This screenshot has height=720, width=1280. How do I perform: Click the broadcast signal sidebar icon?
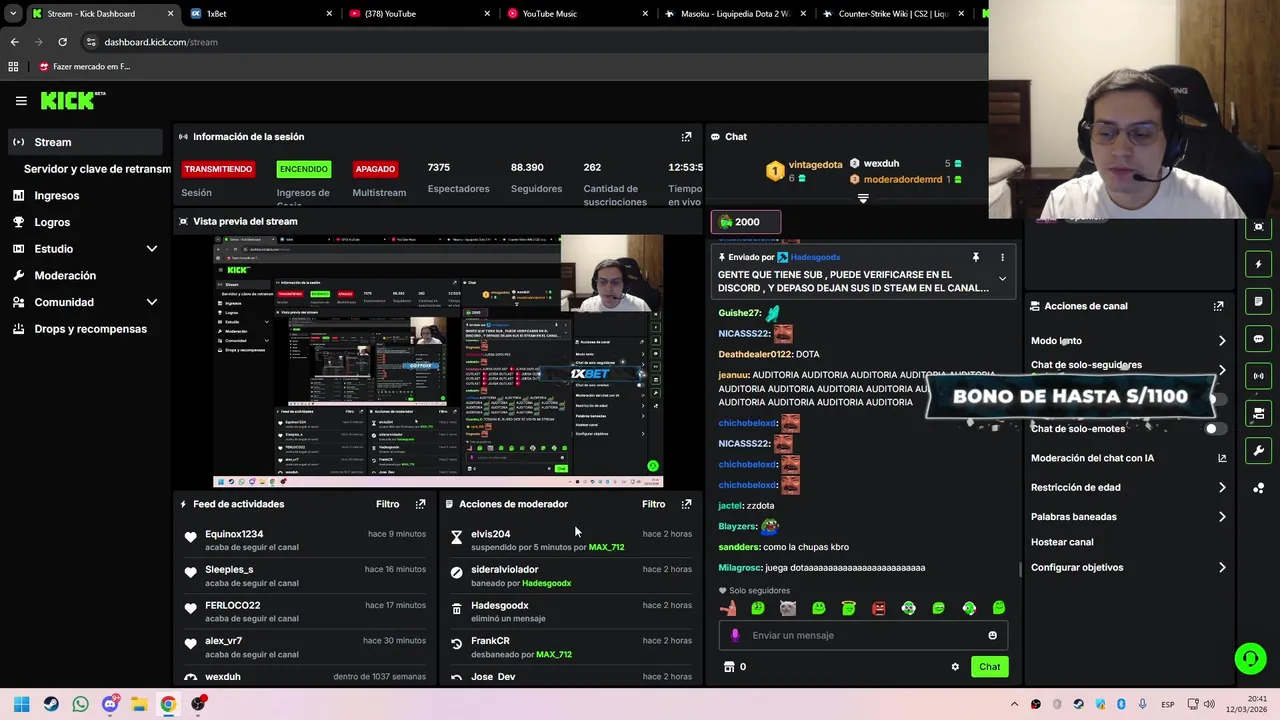coord(1258,376)
